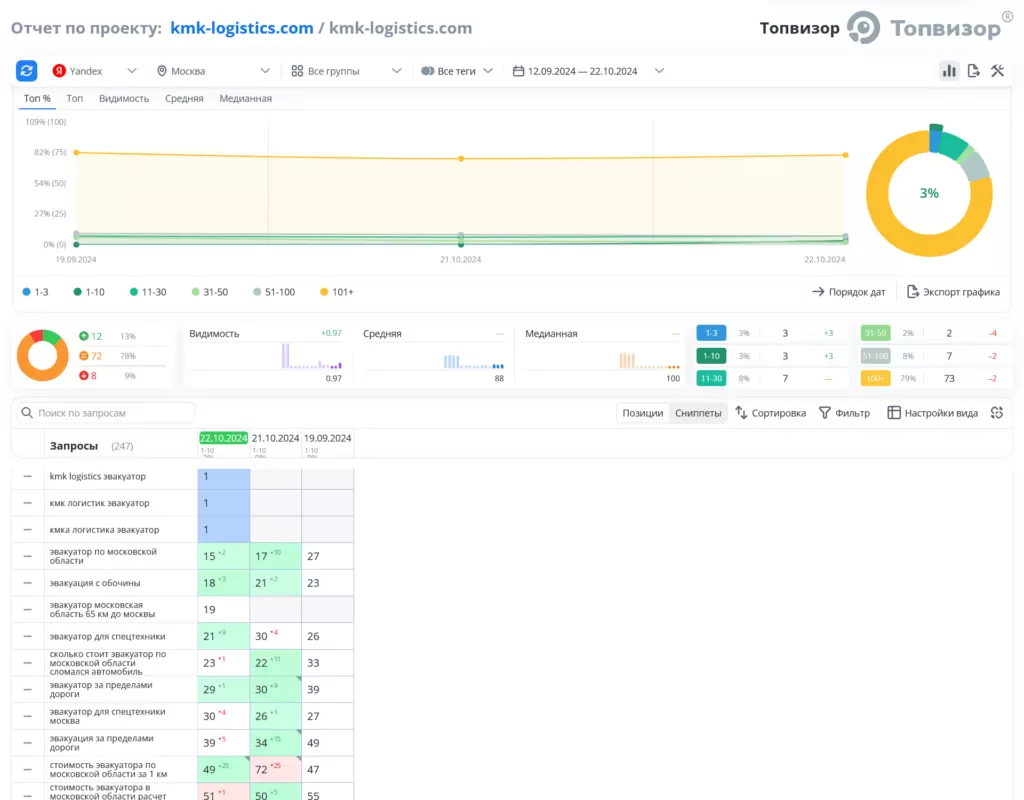Screen dimensions: 1024x800
Task: Expand the date range dropdown arrow
Action: pyautogui.click(x=660, y=71)
